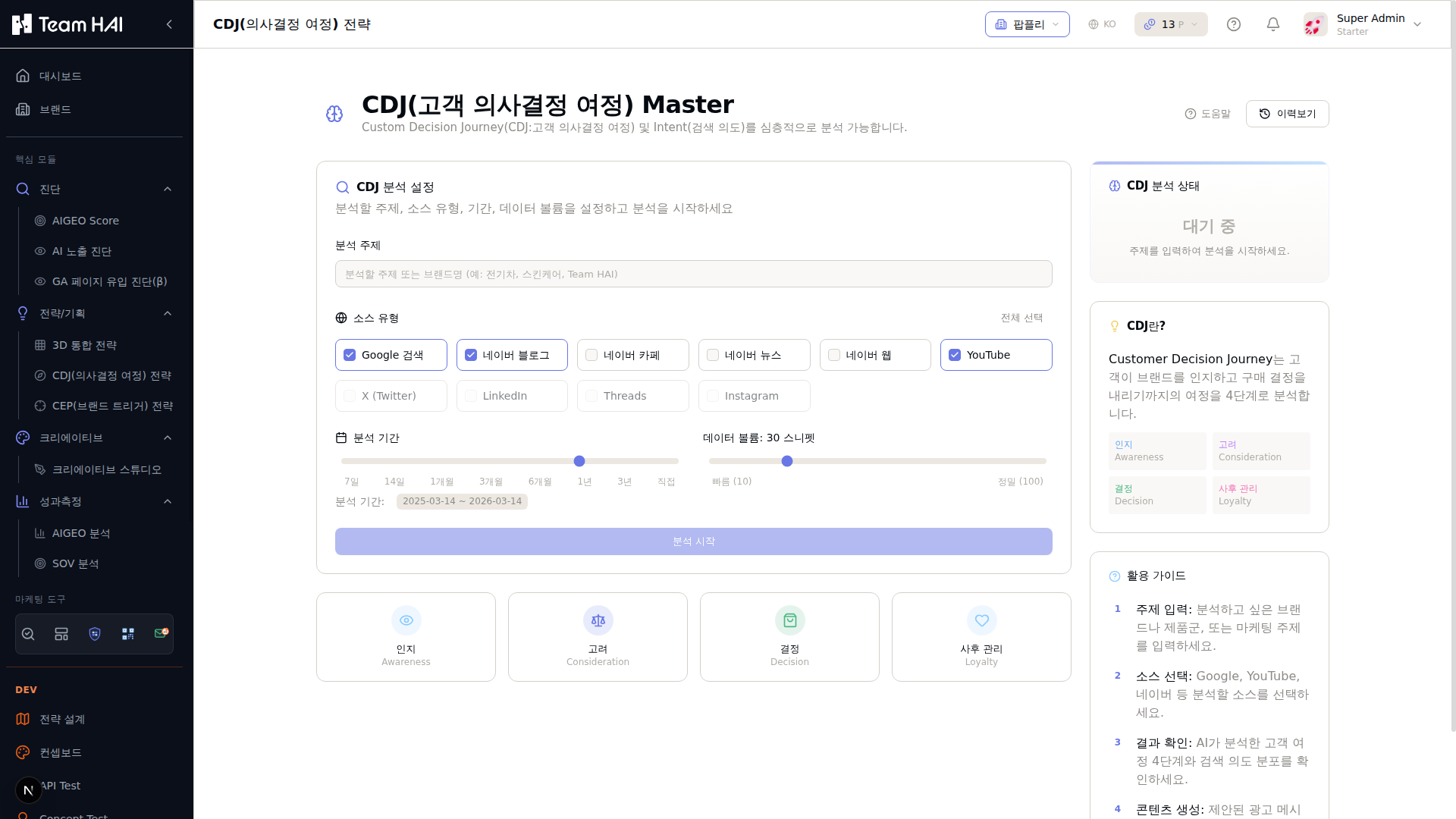Open the marketing tool shield icon
The image size is (1456, 819).
95,634
